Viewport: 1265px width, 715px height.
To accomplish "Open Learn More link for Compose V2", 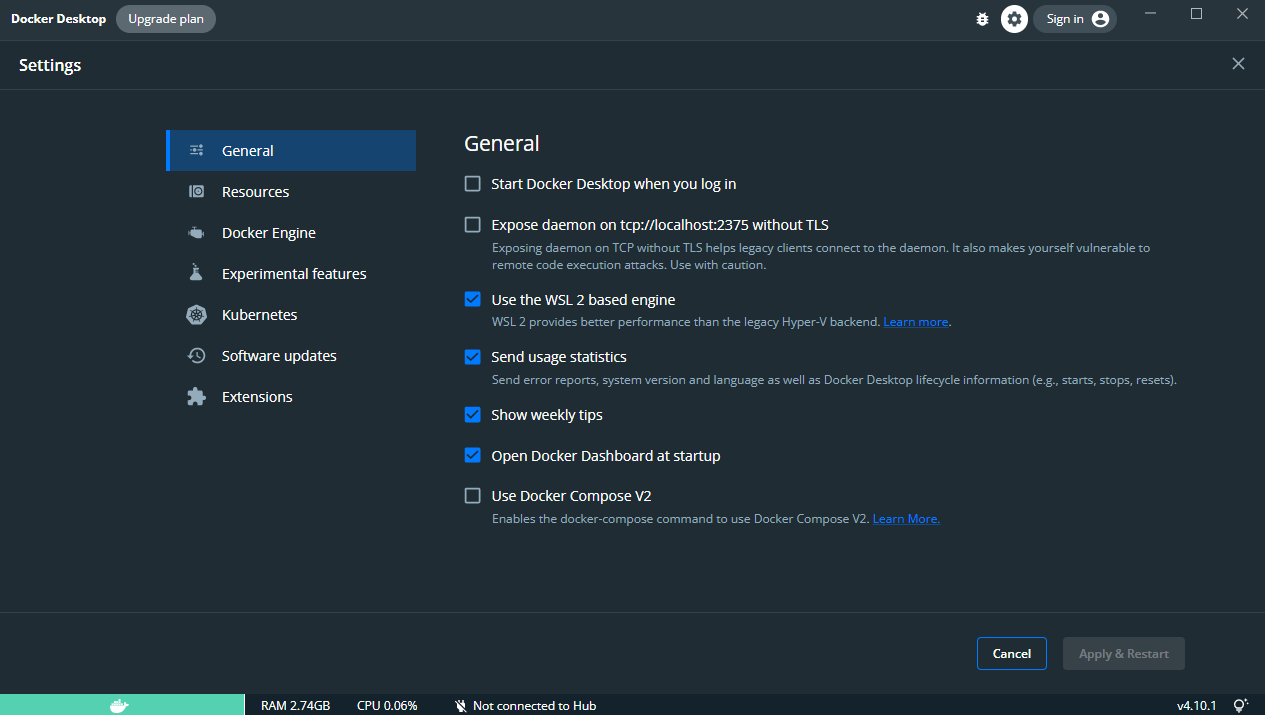I will coord(906,519).
